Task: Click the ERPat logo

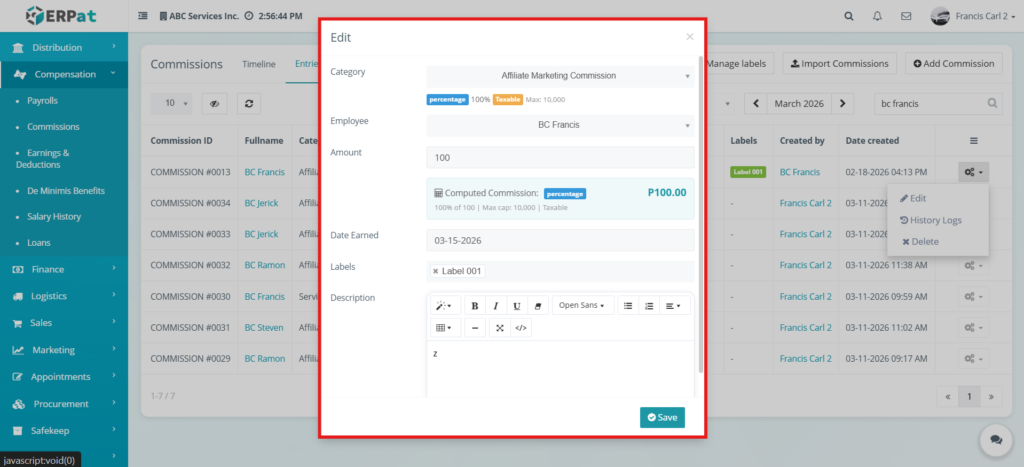Action: coord(61,16)
